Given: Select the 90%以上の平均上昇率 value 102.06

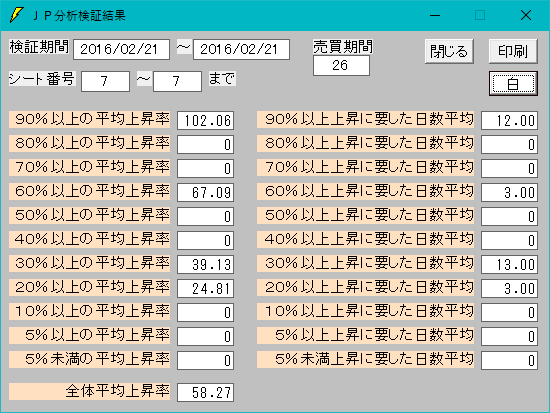Looking at the screenshot, I should click(206, 121).
